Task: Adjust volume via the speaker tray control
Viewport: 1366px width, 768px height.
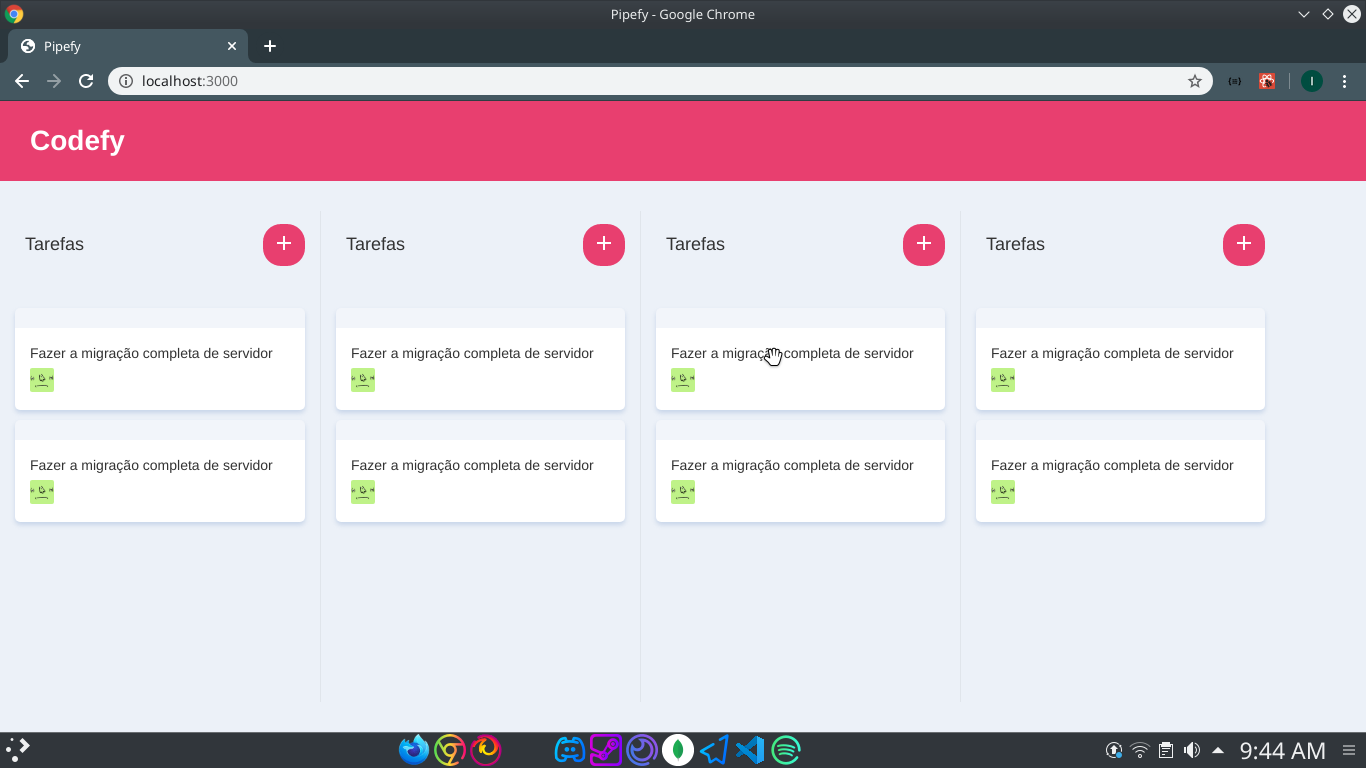Action: click(1192, 749)
